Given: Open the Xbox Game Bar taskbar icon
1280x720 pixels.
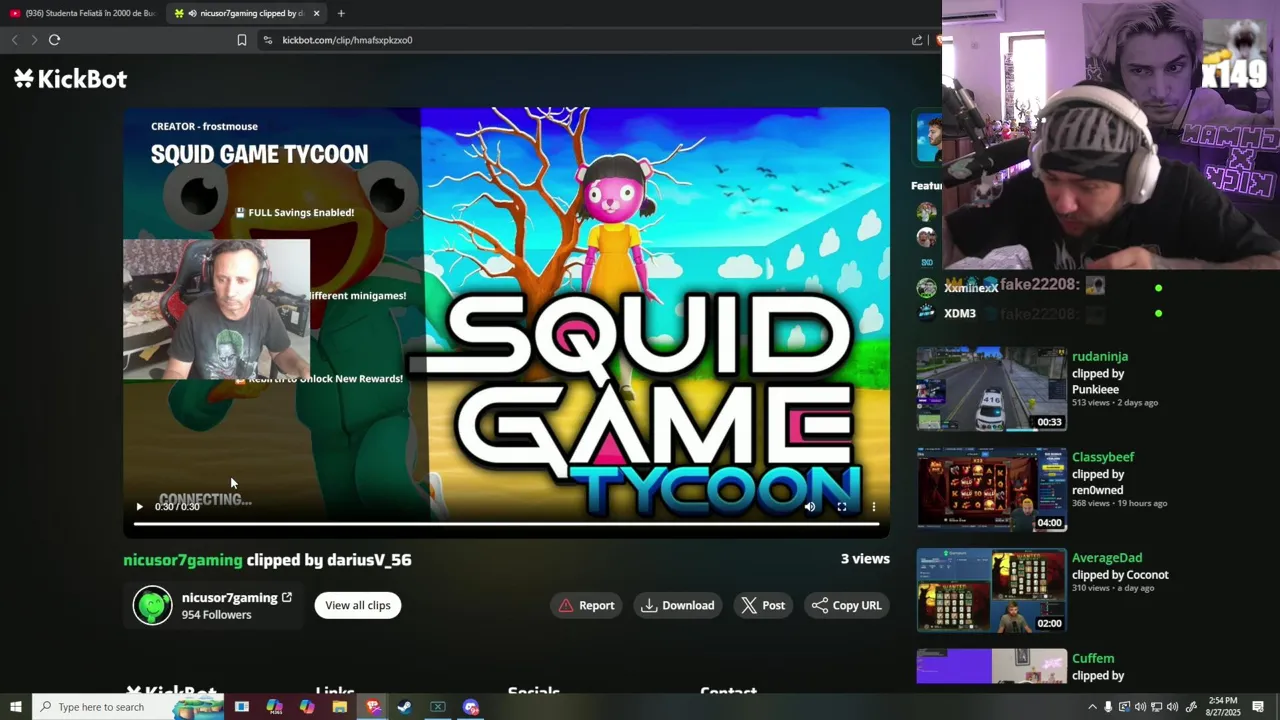Looking at the screenshot, I should [x=438, y=707].
